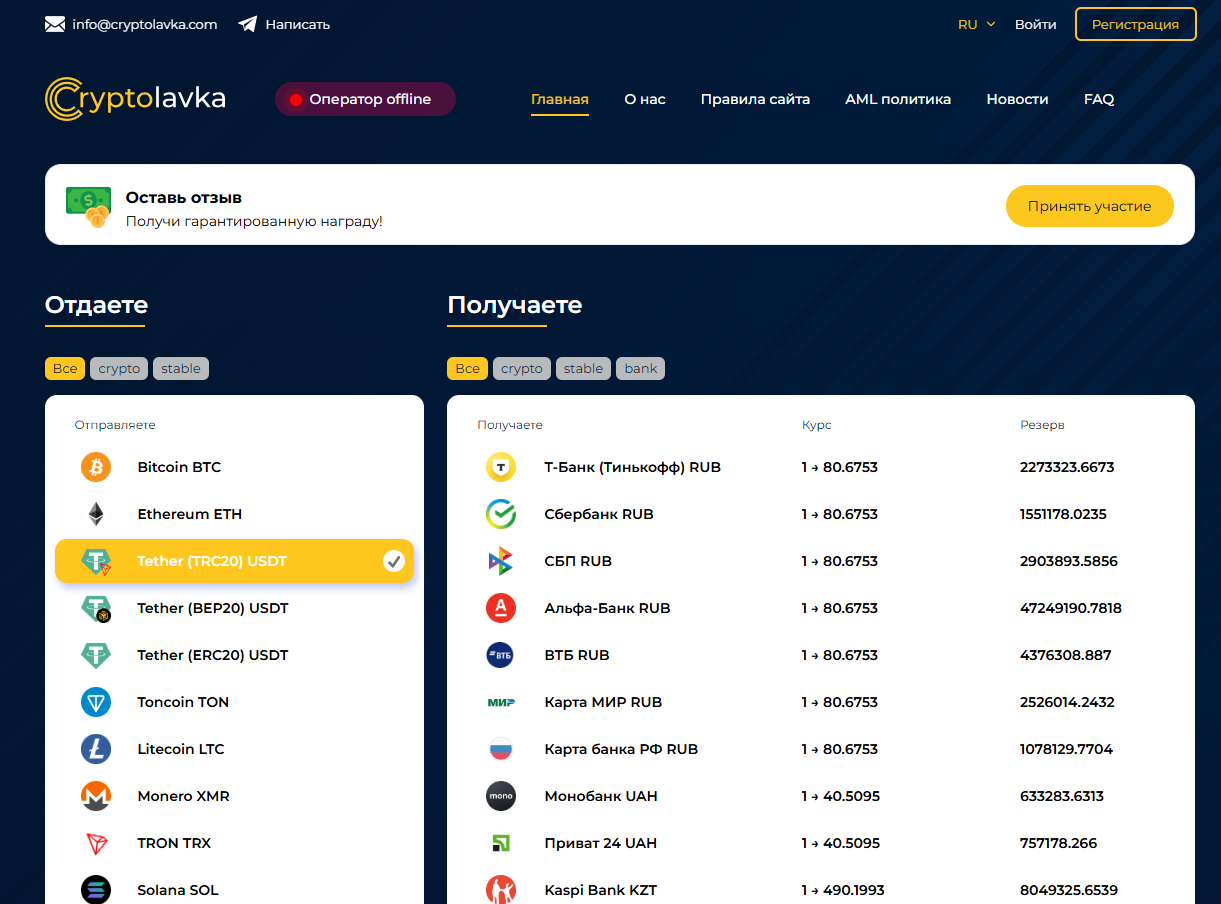1221x904 pixels.
Task: Click the Toncoin TON icon
Action: pyautogui.click(x=96, y=702)
